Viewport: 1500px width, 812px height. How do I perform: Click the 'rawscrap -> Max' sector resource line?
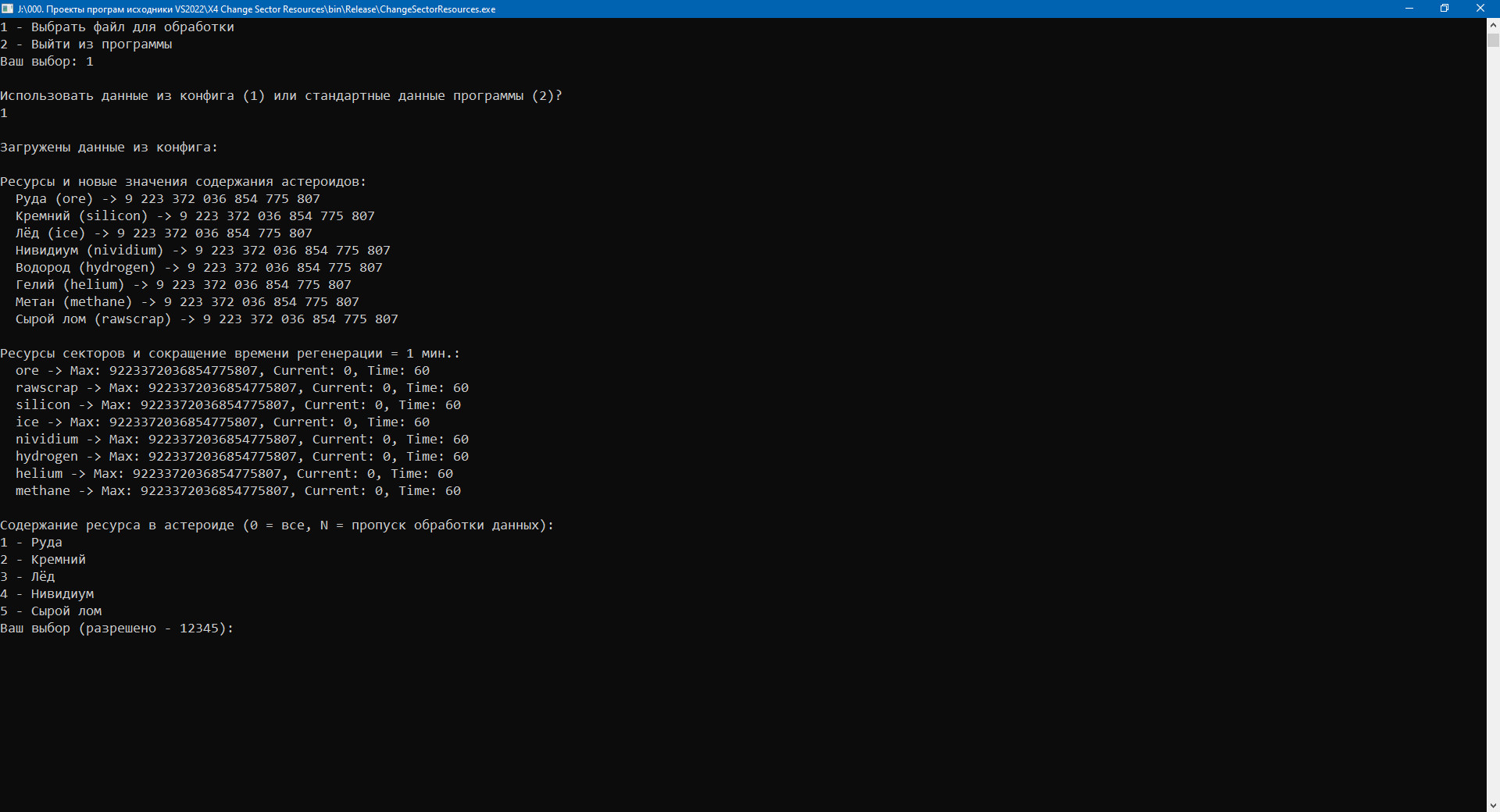242,388
